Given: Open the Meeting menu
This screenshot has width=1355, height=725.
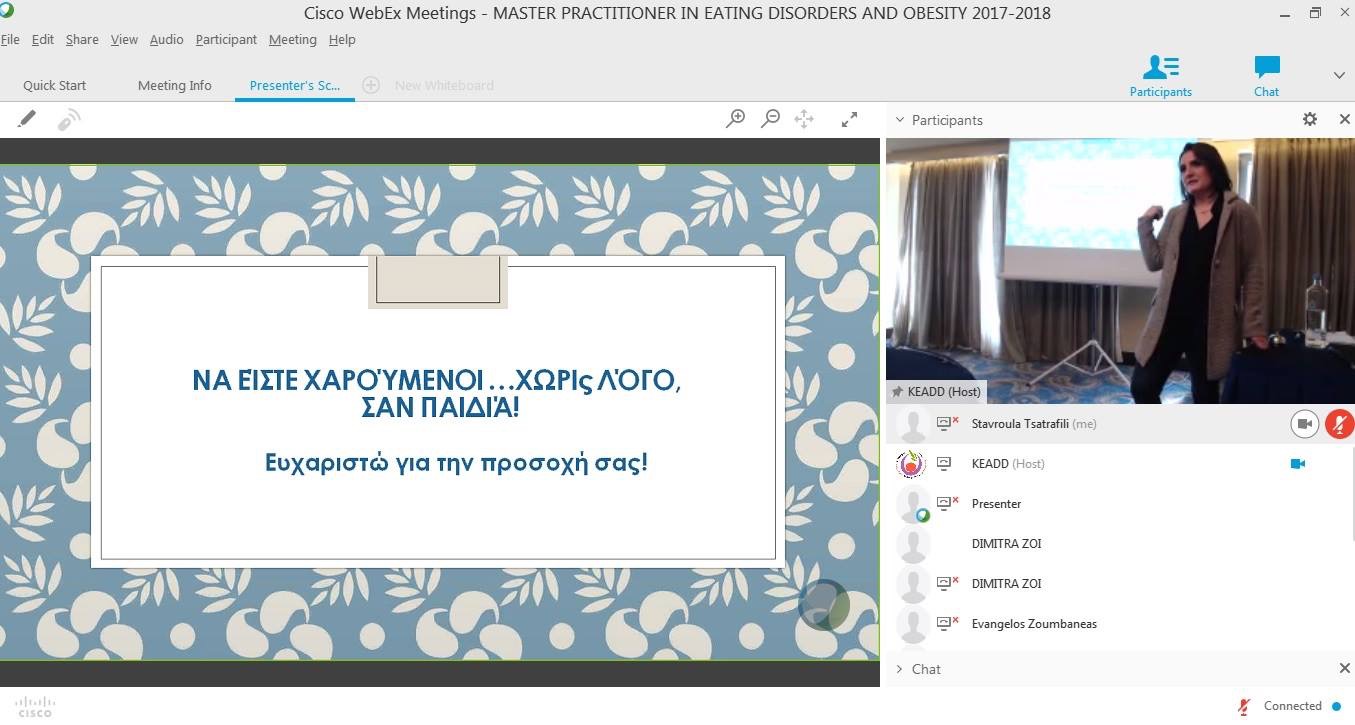Looking at the screenshot, I should (292, 39).
